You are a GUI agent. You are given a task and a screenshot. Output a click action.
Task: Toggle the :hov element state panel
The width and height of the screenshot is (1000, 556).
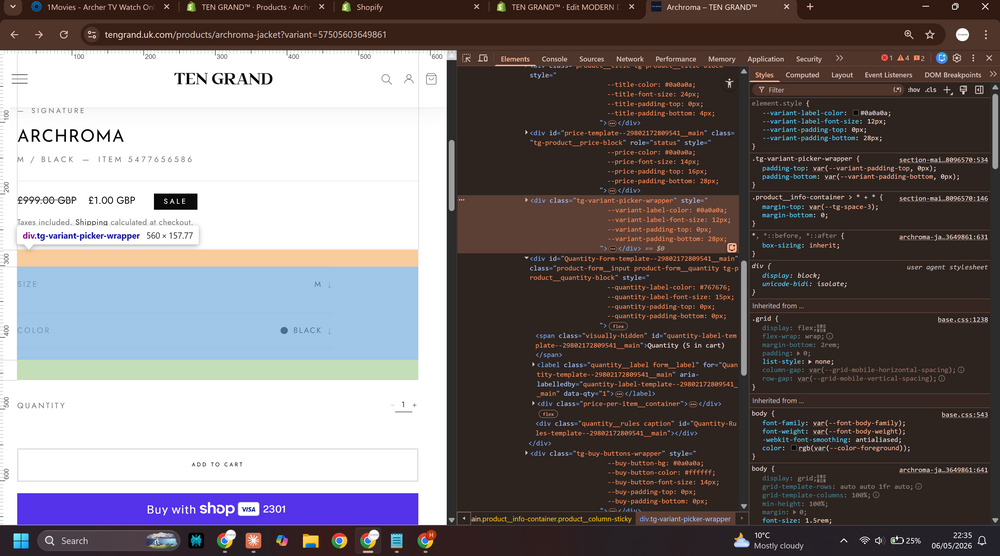coord(914,90)
